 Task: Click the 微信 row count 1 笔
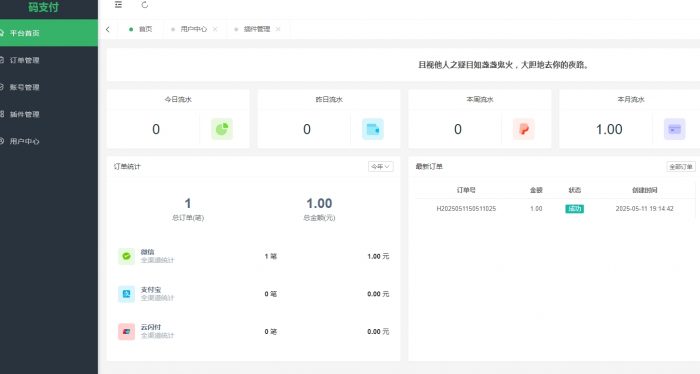pyautogui.click(x=271, y=256)
